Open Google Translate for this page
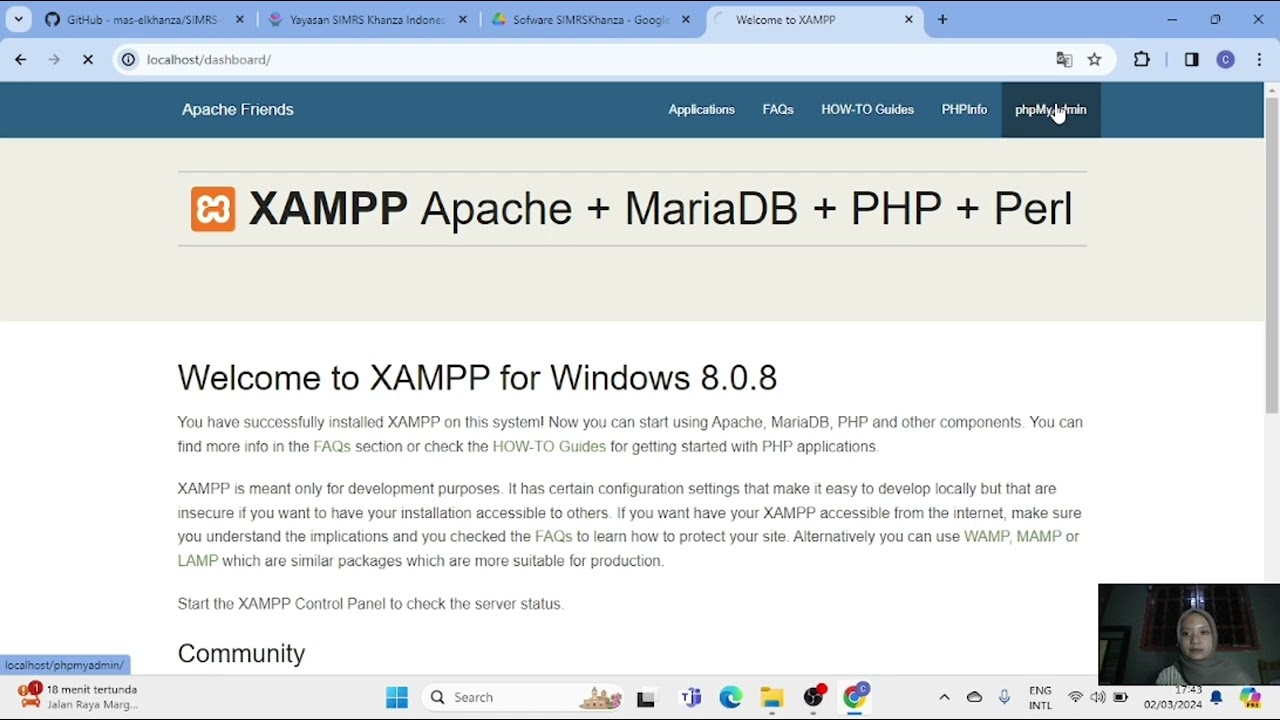The image size is (1280, 720). [1064, 60]
